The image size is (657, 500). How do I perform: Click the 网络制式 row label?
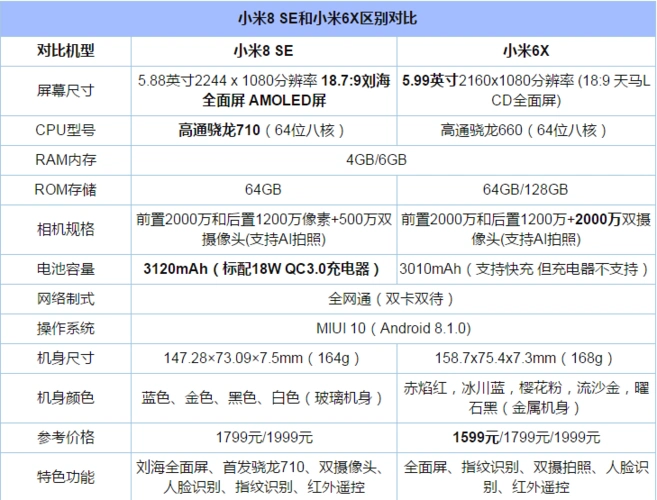(66, 299)
